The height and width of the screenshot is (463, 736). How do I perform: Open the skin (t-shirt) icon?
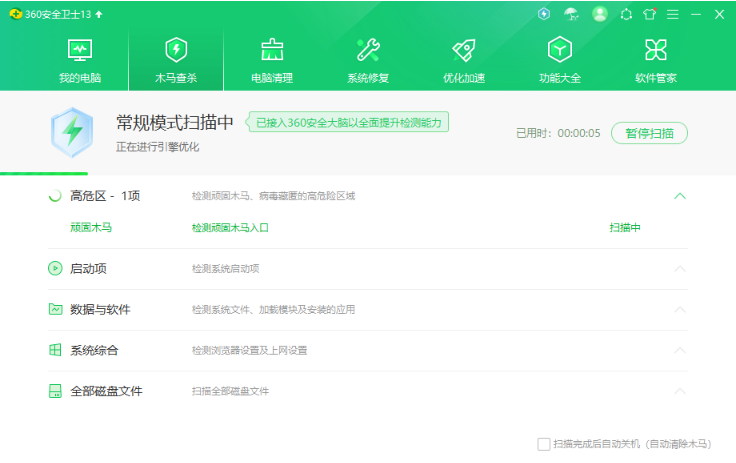tap(650, 14)
